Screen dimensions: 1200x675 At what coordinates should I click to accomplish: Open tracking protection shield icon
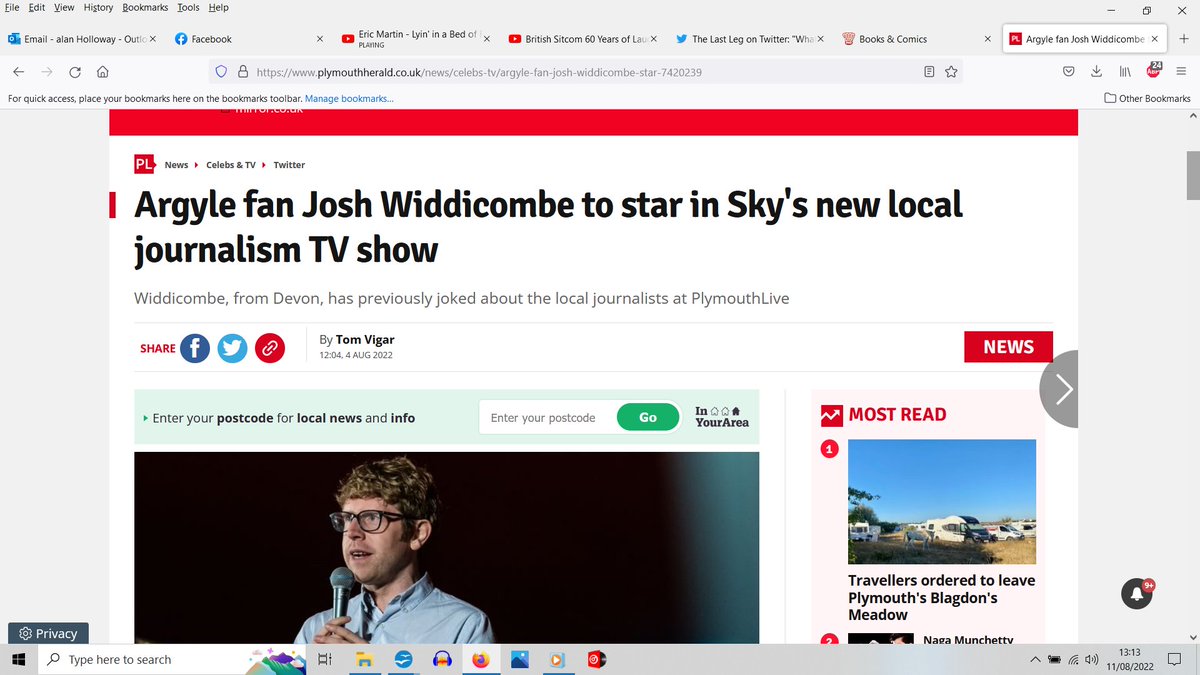click(x=222, y=72)
